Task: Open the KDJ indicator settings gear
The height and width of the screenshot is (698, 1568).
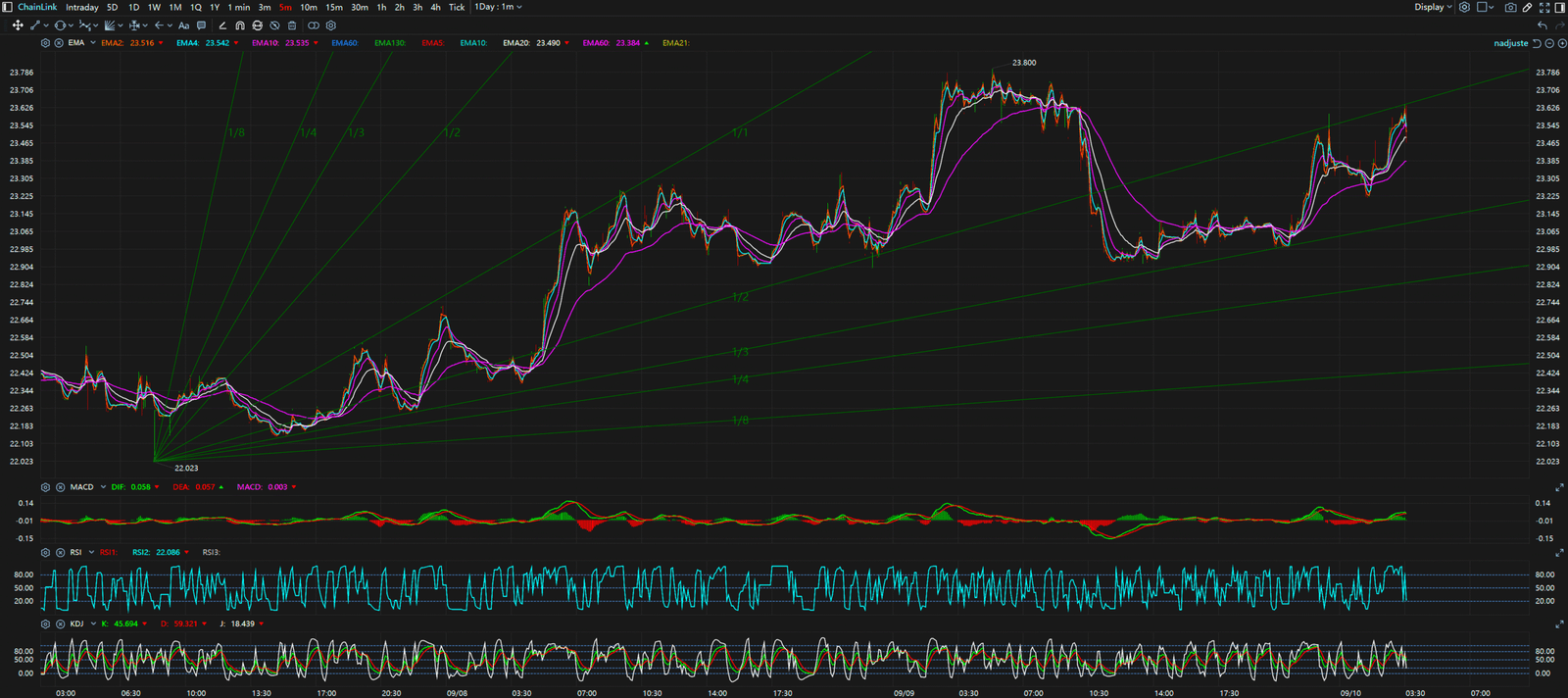Action: [45, 623]
